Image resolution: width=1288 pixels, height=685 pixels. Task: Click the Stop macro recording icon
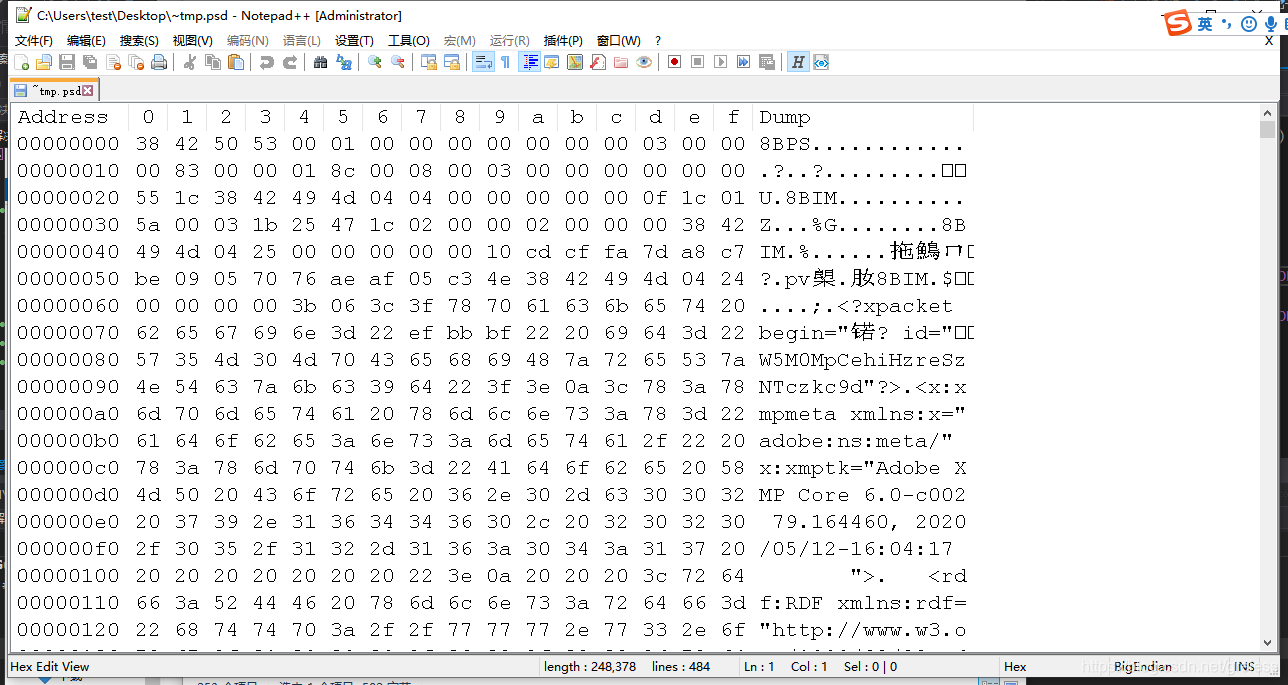698,62
